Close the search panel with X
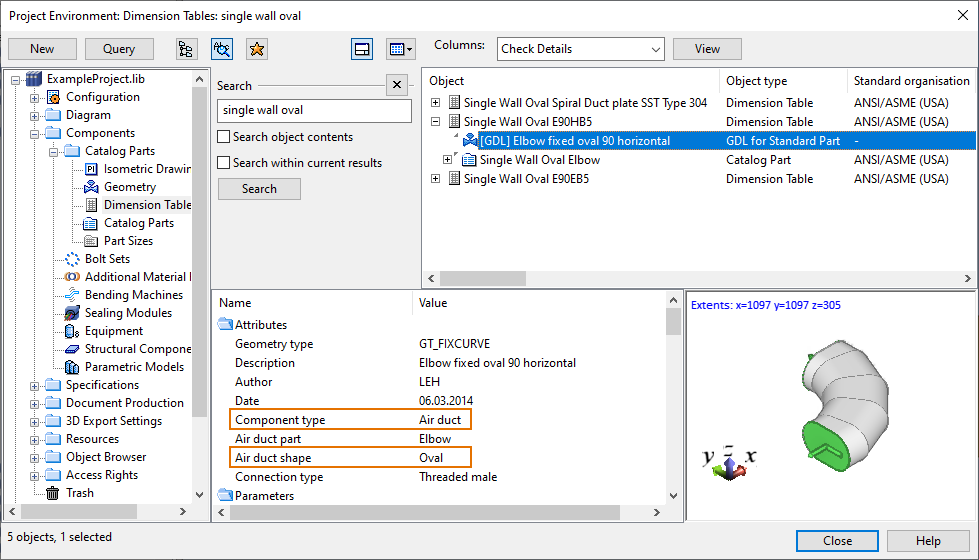Image resolution: width=979 pixels, height=560 pixels. pos(397,85)
